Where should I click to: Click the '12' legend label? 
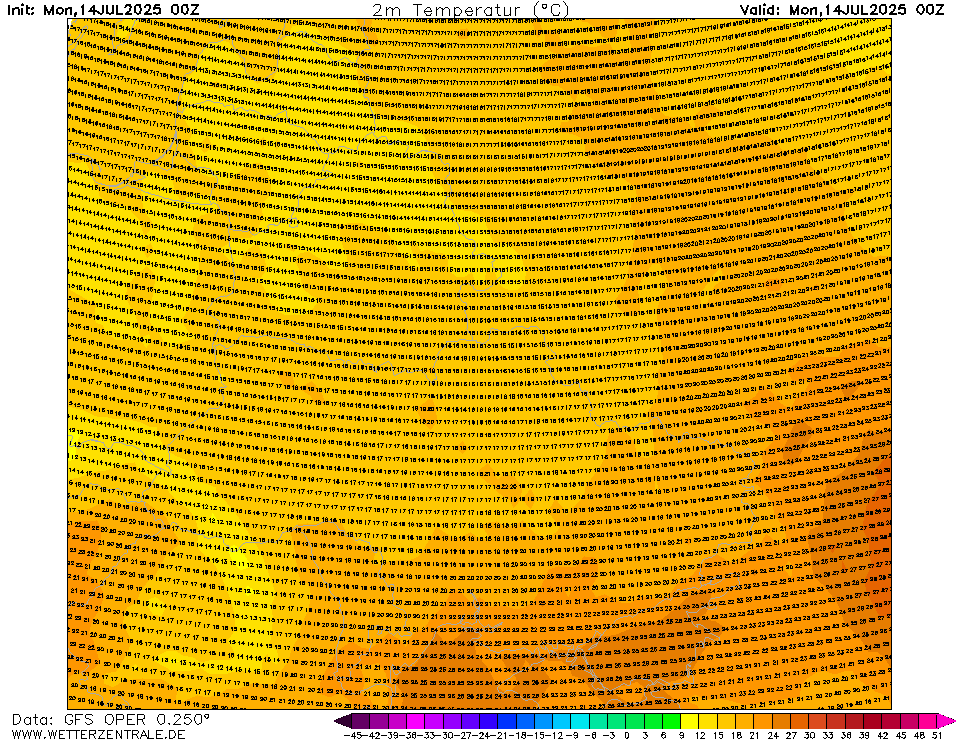coord(700,735)
